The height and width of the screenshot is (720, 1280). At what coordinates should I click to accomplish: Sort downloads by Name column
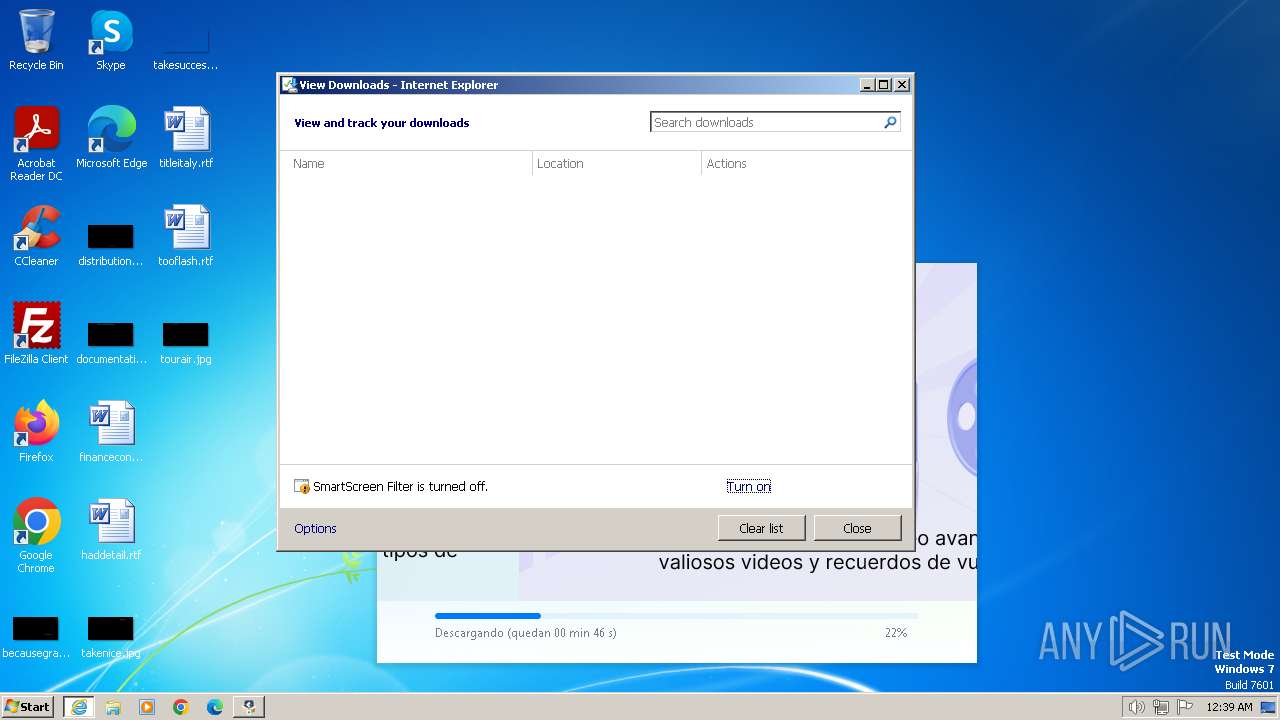coord(405,163)
